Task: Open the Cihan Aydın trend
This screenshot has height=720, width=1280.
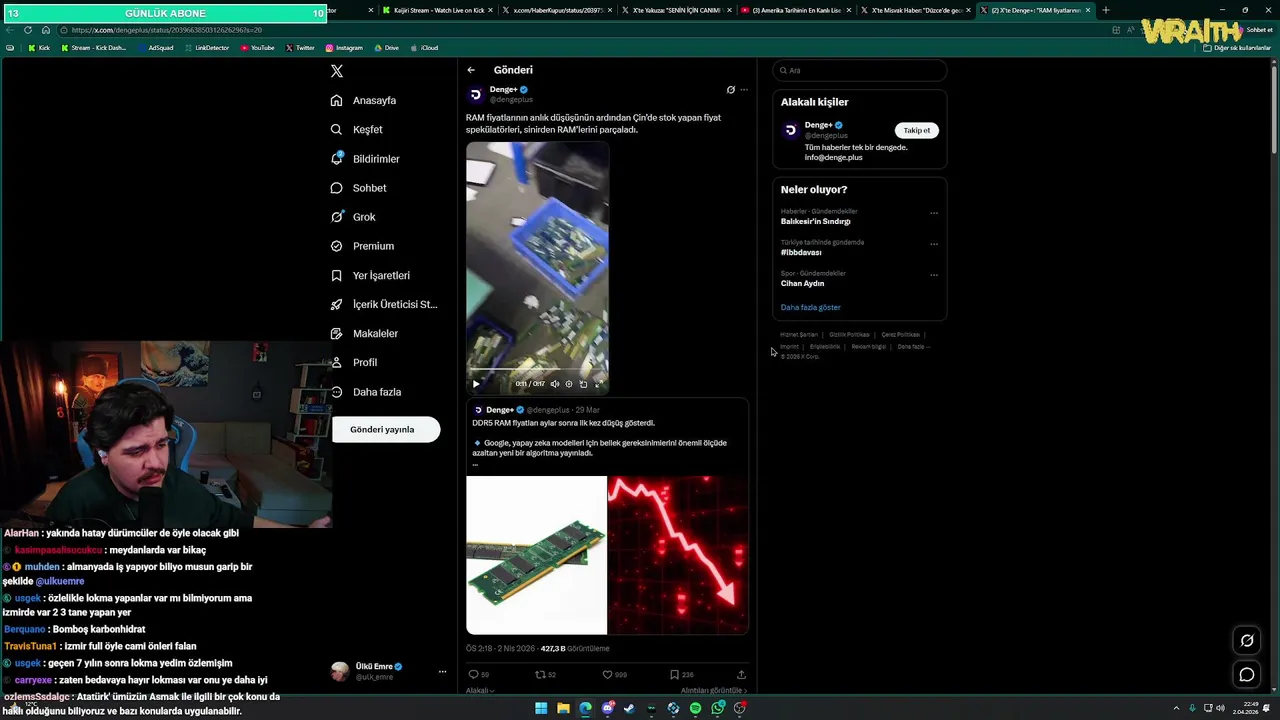Action: 802,283
